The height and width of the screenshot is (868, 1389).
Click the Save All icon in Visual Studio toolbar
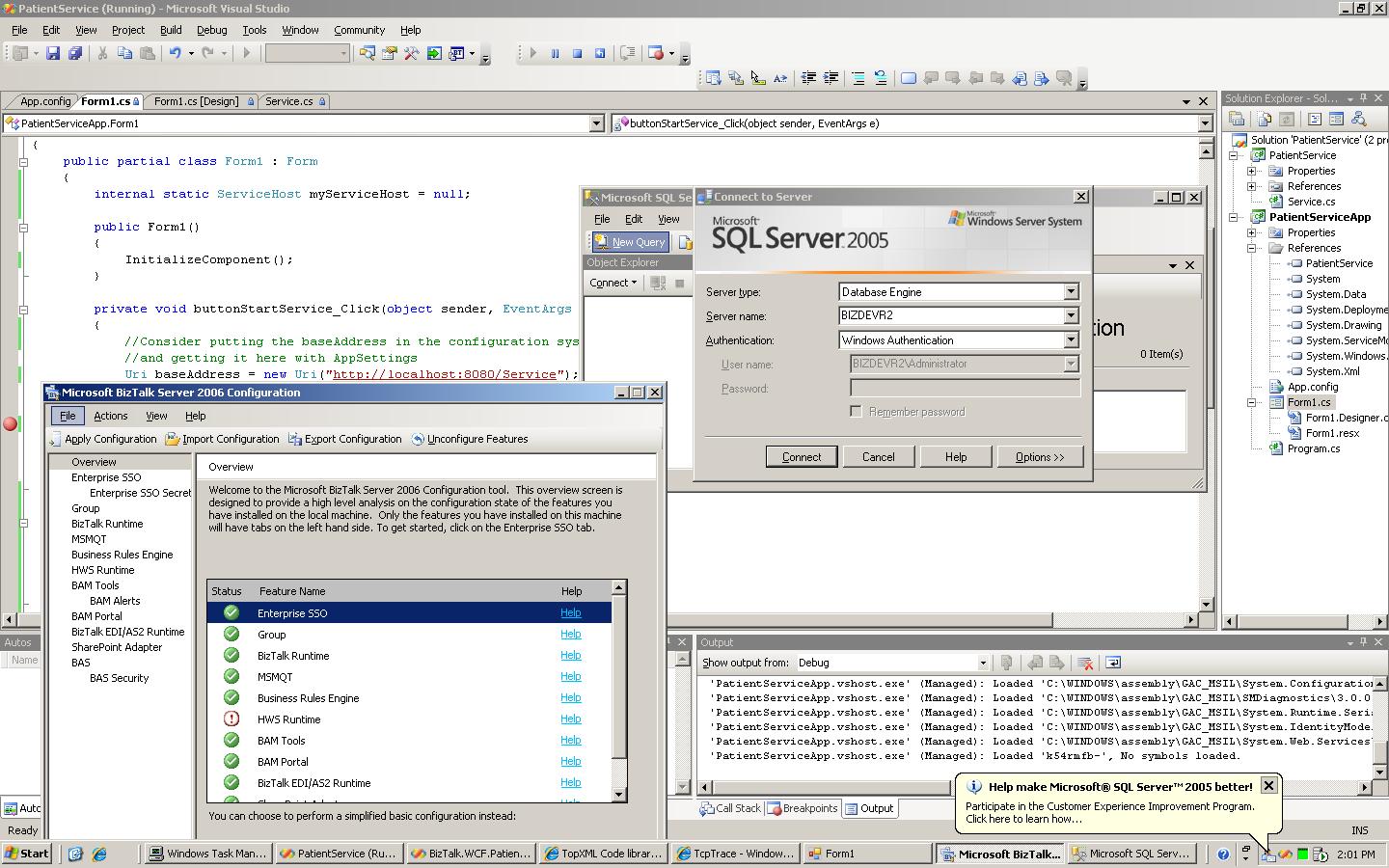(x=75, y=54)
